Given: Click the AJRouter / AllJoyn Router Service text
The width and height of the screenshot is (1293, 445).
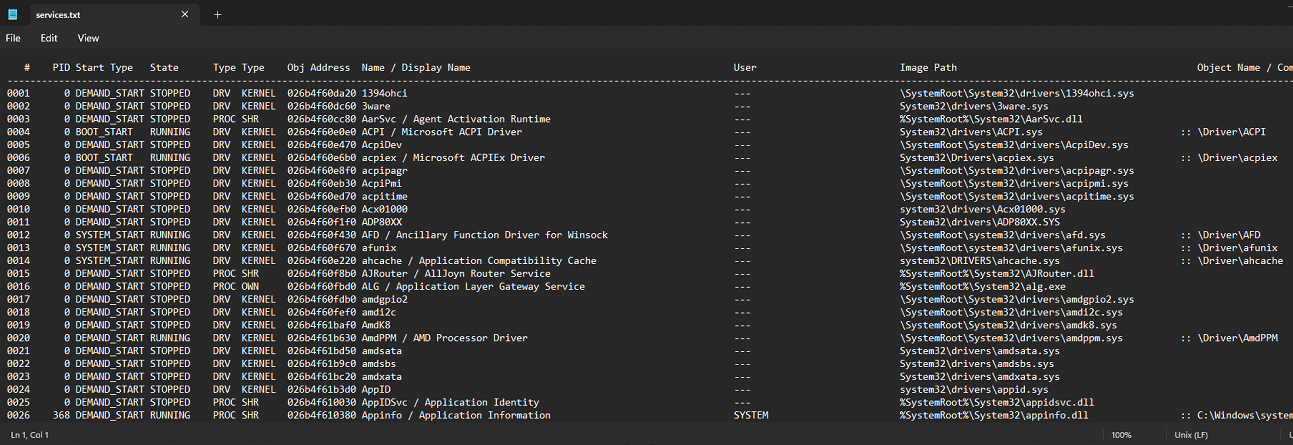Looking at the screenshot, I should [x=455, y=273].
